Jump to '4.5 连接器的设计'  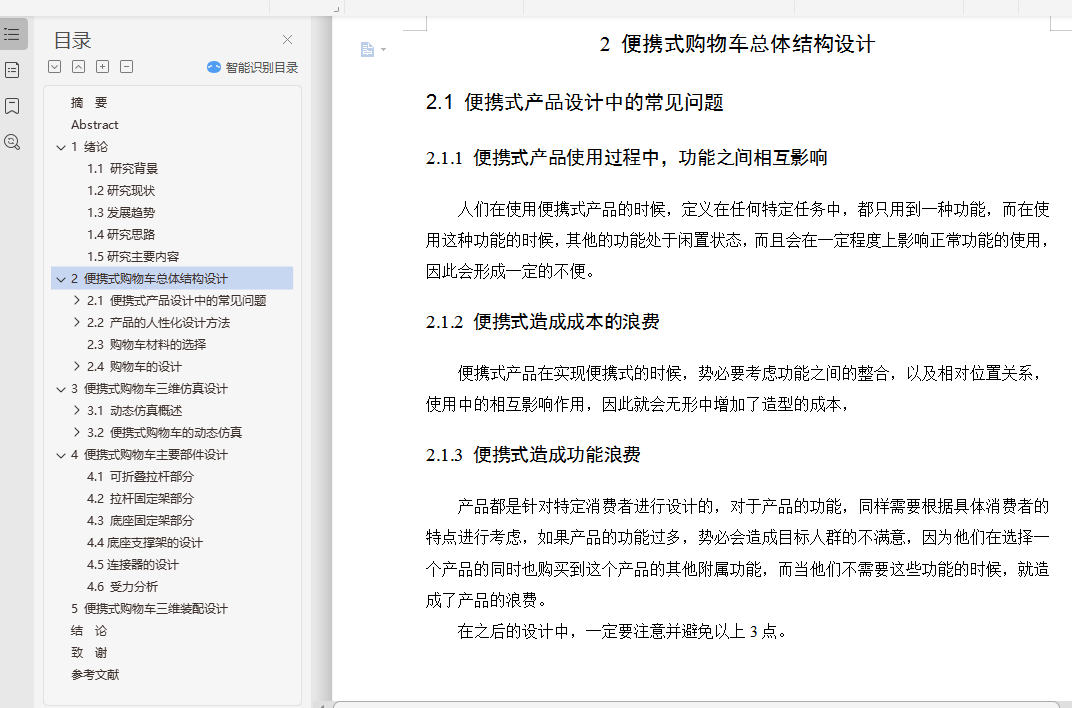pos(133,564)
